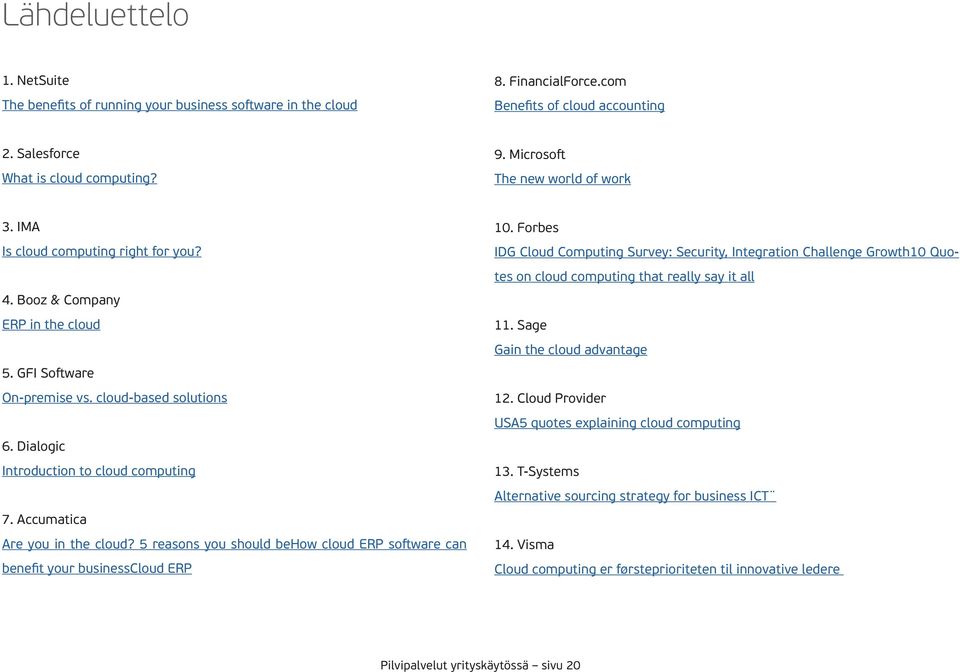960x672 pixels.
Task: Open the 'Are you in the cloud?' Accumatica link
Action: (x=234, y=544)
